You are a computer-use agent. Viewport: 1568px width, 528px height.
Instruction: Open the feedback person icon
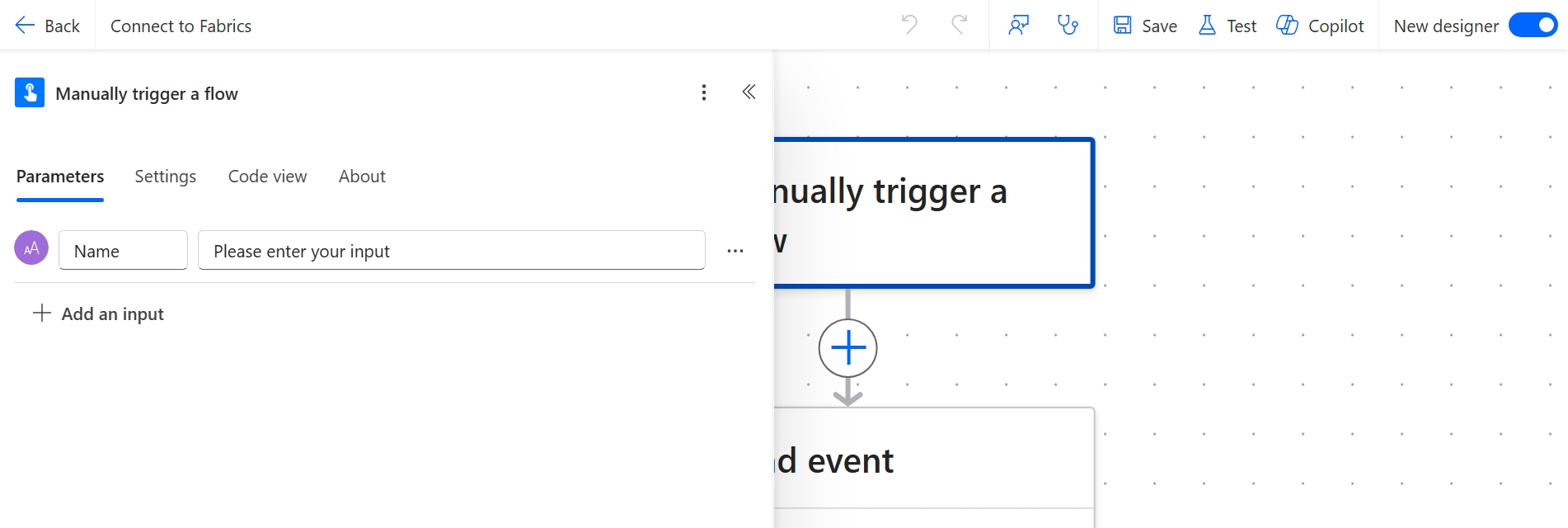click(1019, 26)
